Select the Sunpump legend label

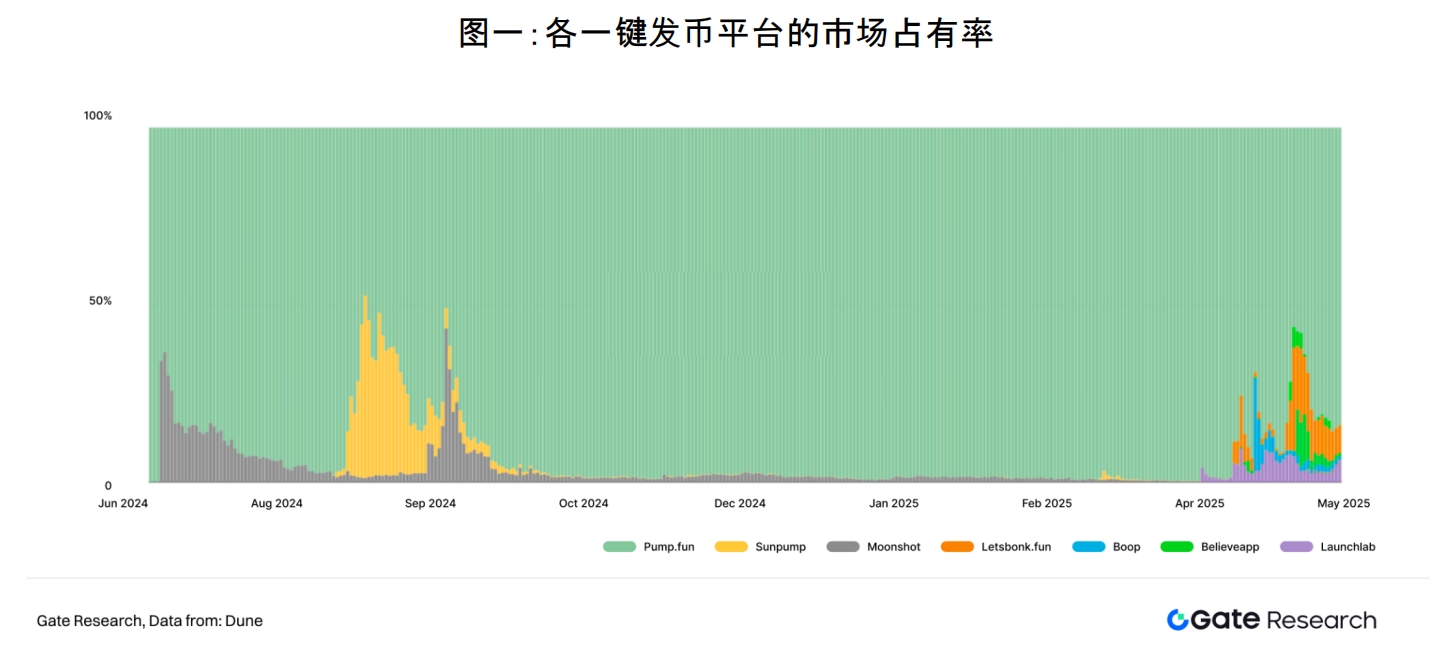pyautogui.click(x=781, y=547)
